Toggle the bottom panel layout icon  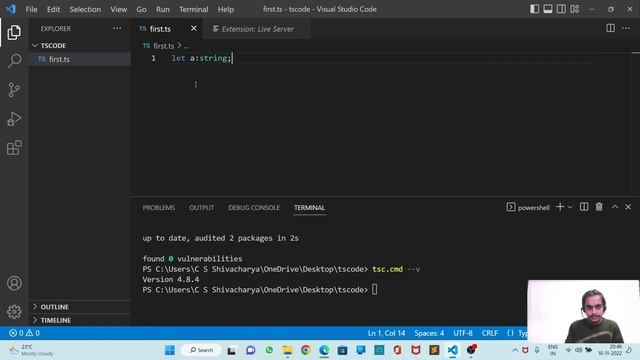point(548,9)
